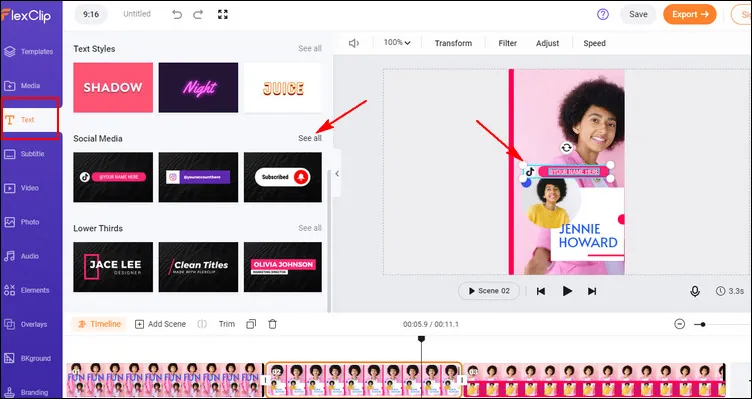The height and width of the screenshot is (399, 752).
Task: Add the Subscribed bell text template
Action: point(283,177)
